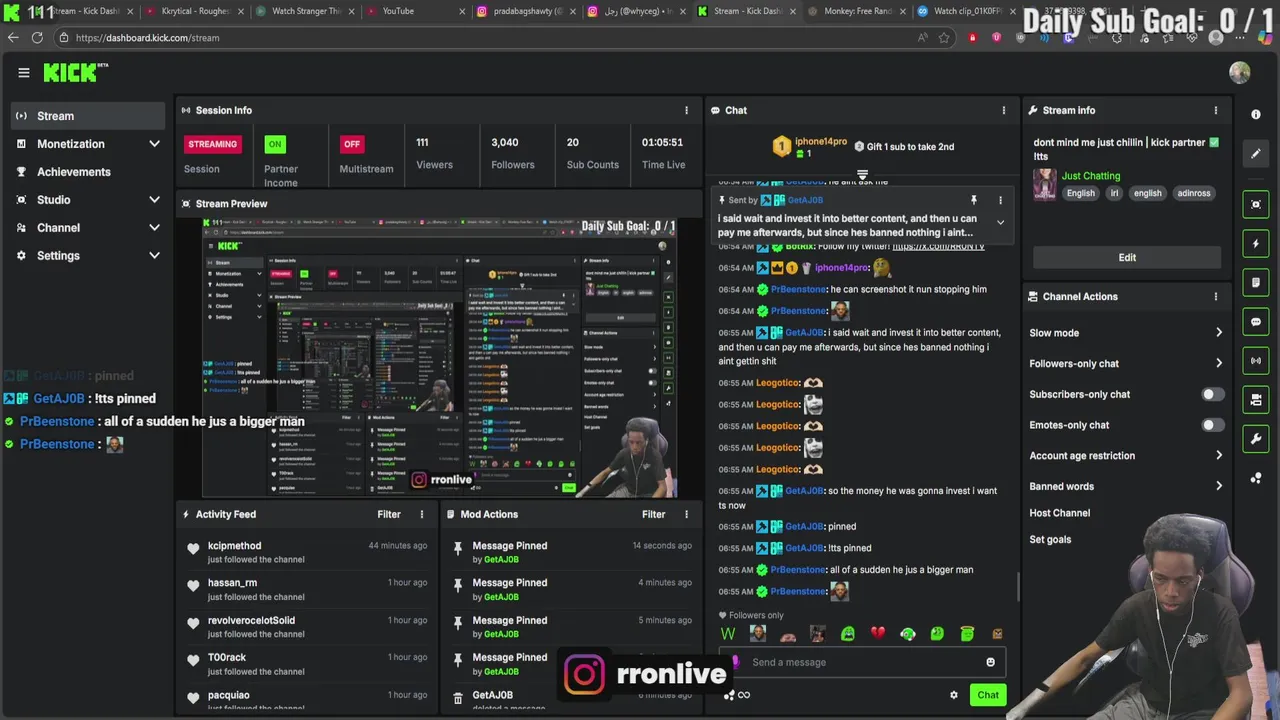Go back in the browser
The image size is (1280, 720).
click(x=13, y=38)
